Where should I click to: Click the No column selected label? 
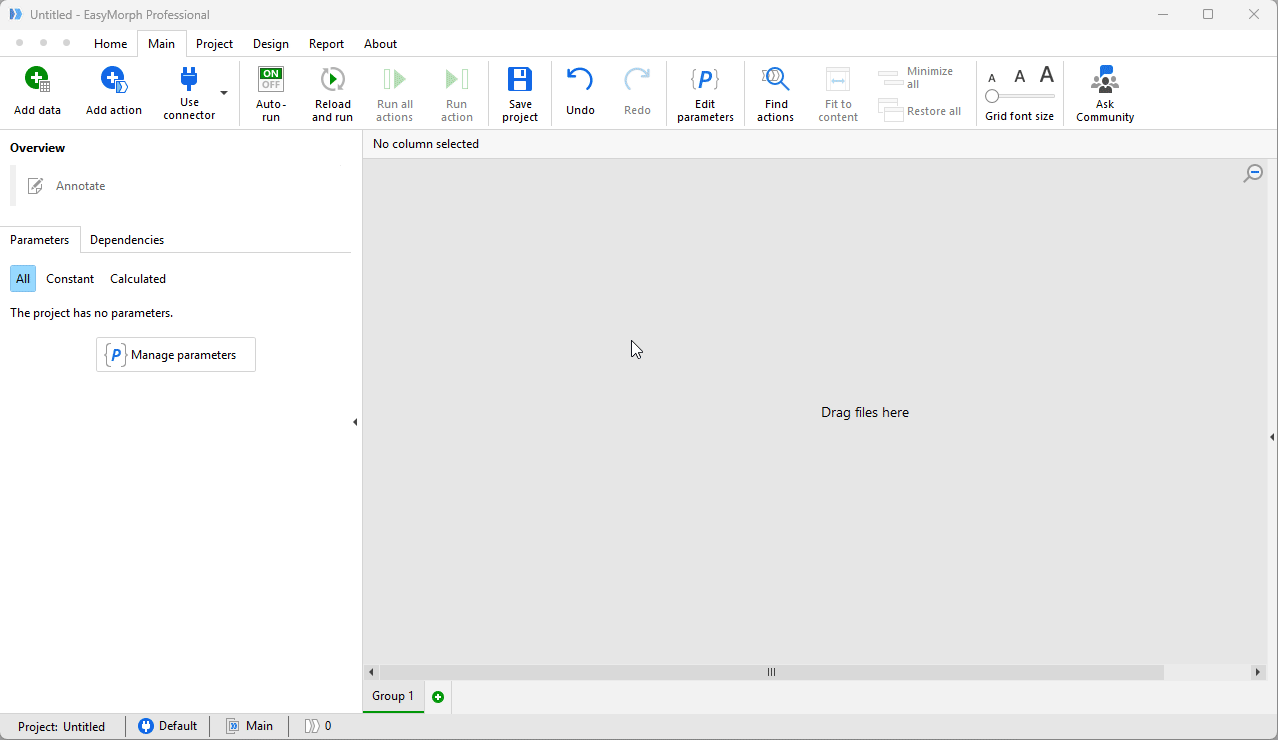coord(426,144)
